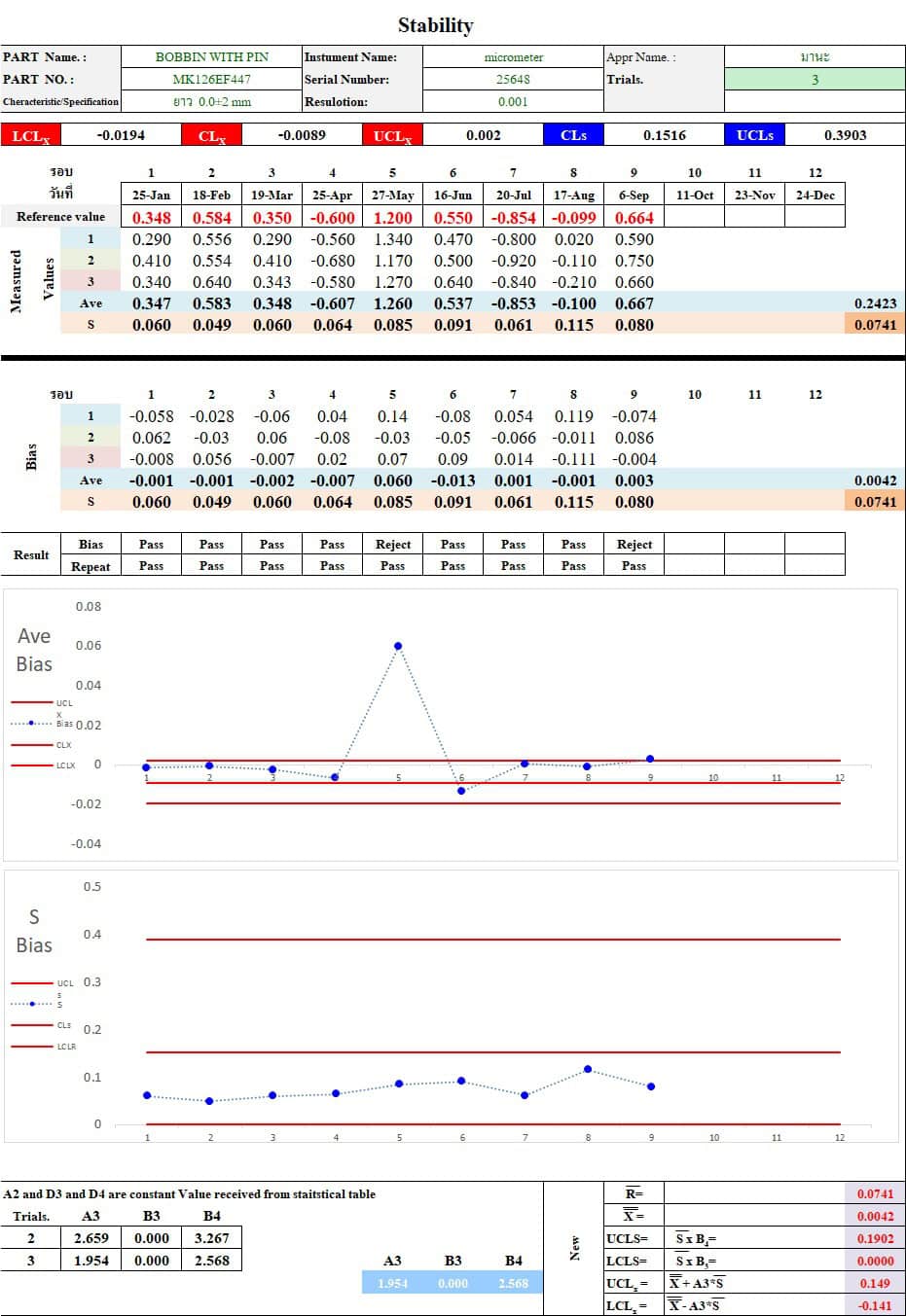Click the green Trials value cell
This screenshot has width=906, height=1316.
tap(815, 80)
